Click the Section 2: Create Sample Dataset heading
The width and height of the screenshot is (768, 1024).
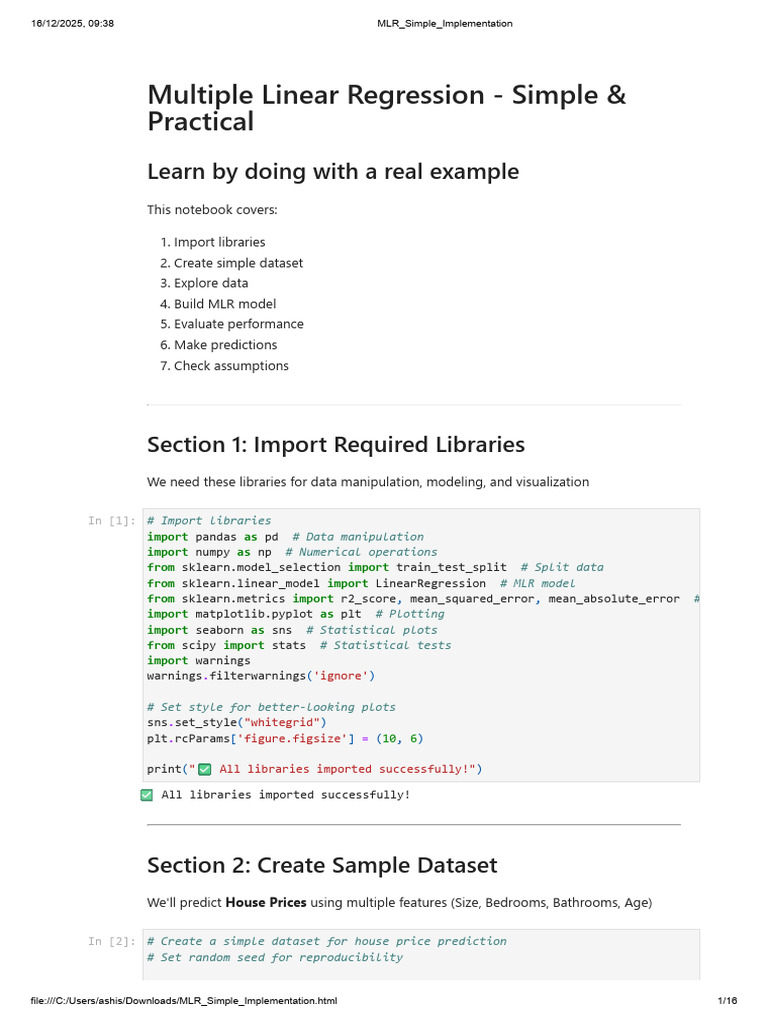point(322,865)
